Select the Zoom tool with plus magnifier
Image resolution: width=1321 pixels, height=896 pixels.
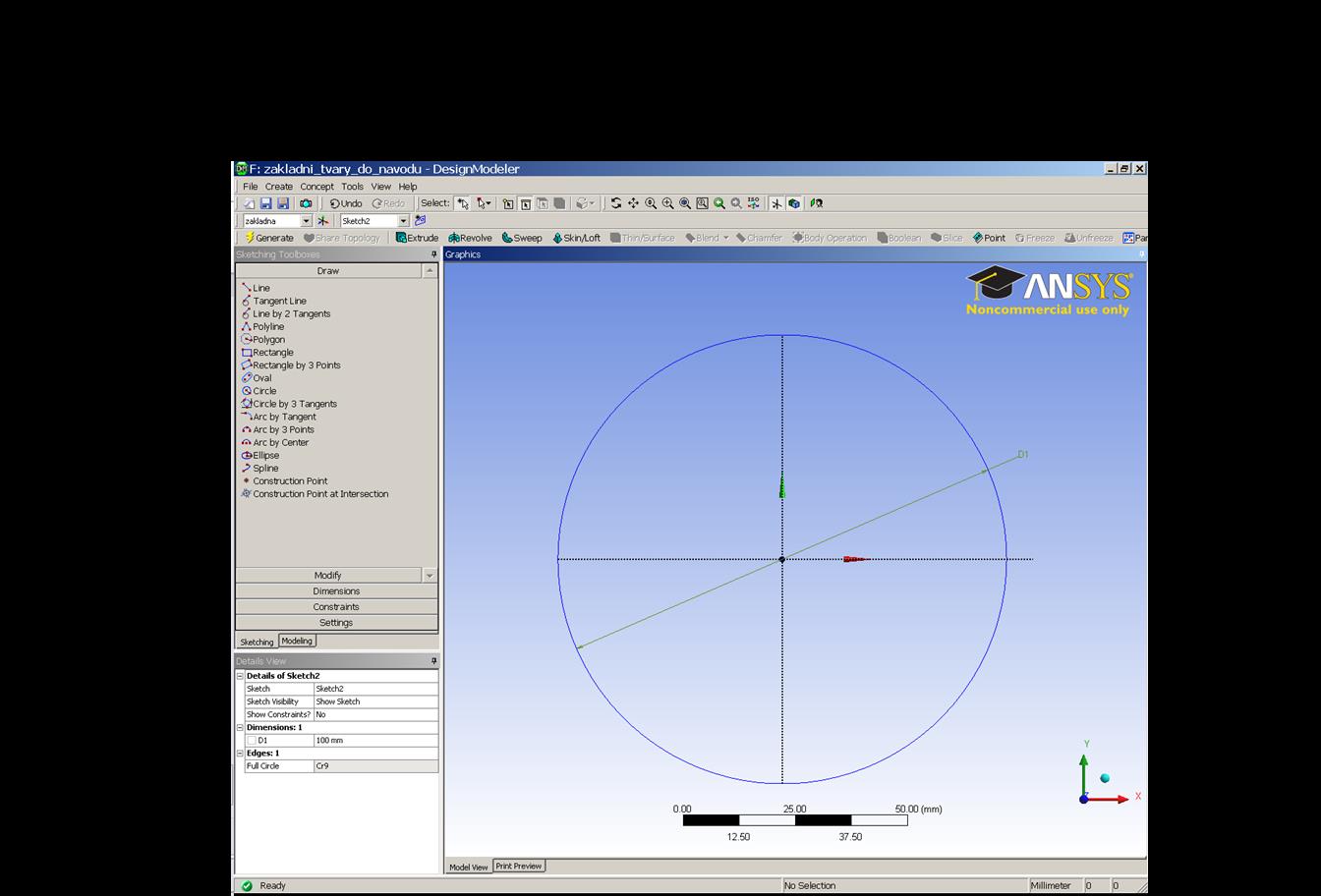[651, 203]
